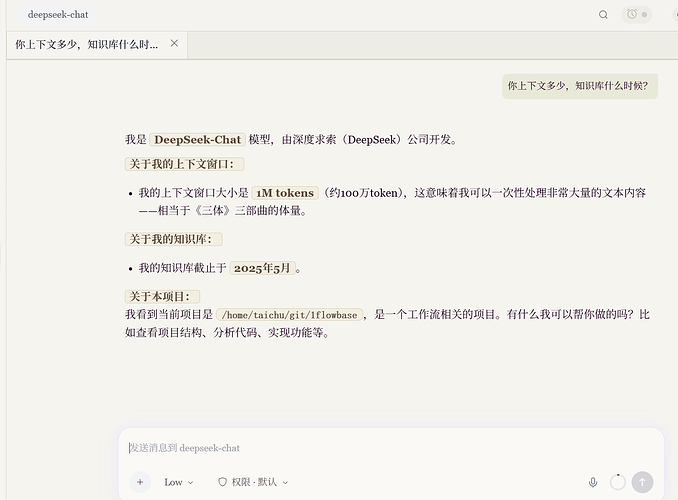Close the 你上下文多少 conversation tab

pyautogui.click(x=174, y=43)
